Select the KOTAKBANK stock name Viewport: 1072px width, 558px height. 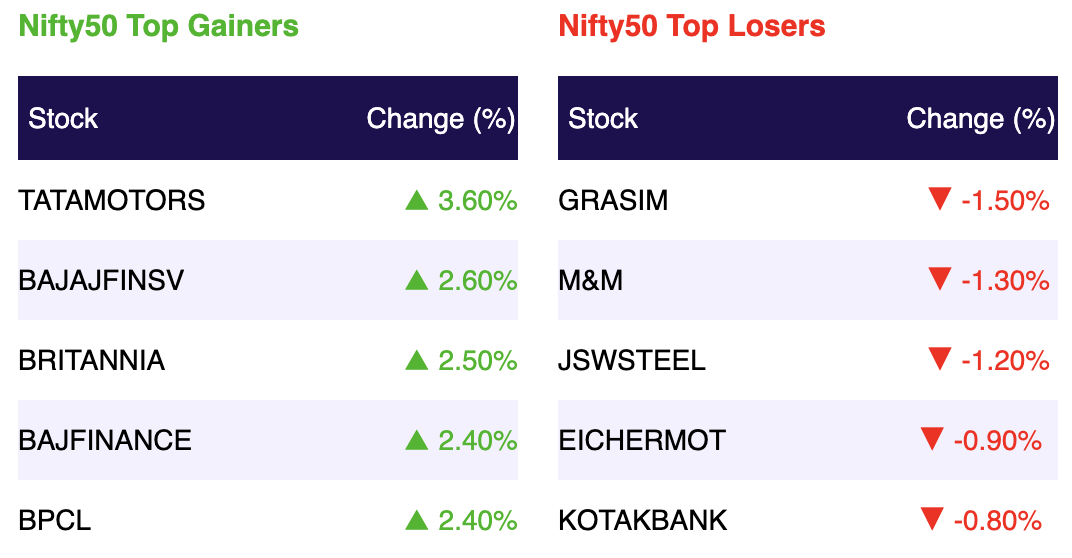pyautogui.click(x=643, y=520)
